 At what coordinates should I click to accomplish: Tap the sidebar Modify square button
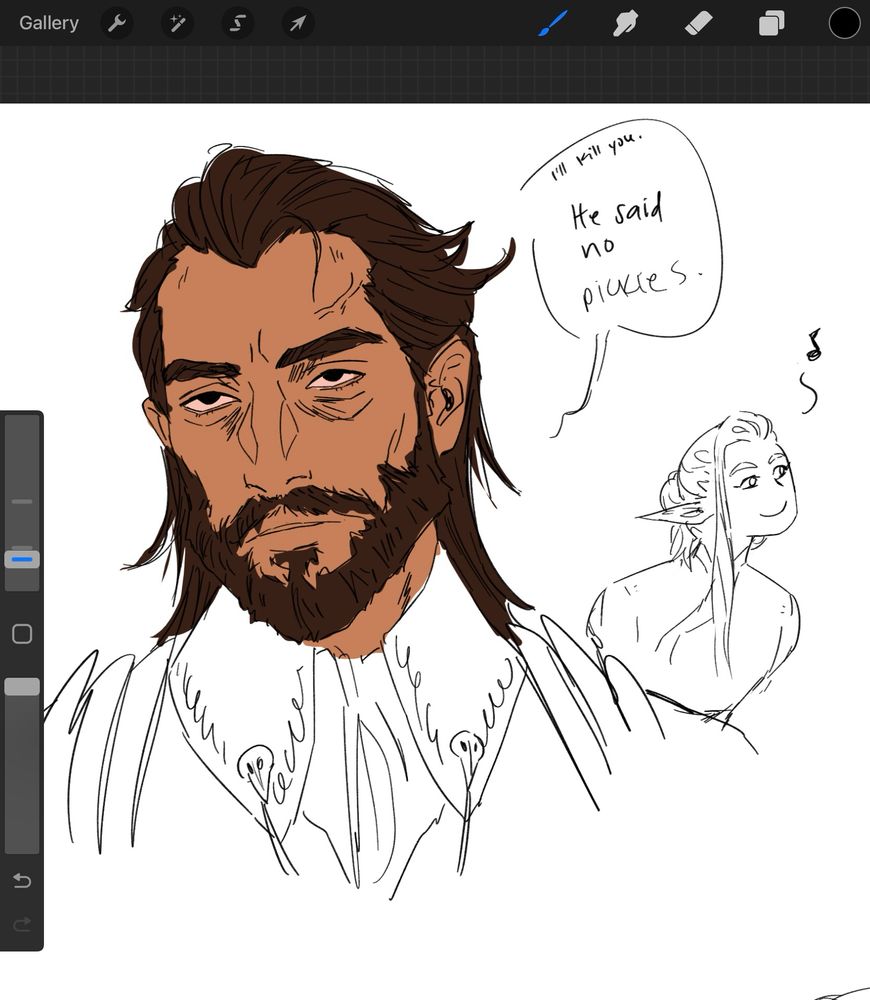(x=22, y=633)
